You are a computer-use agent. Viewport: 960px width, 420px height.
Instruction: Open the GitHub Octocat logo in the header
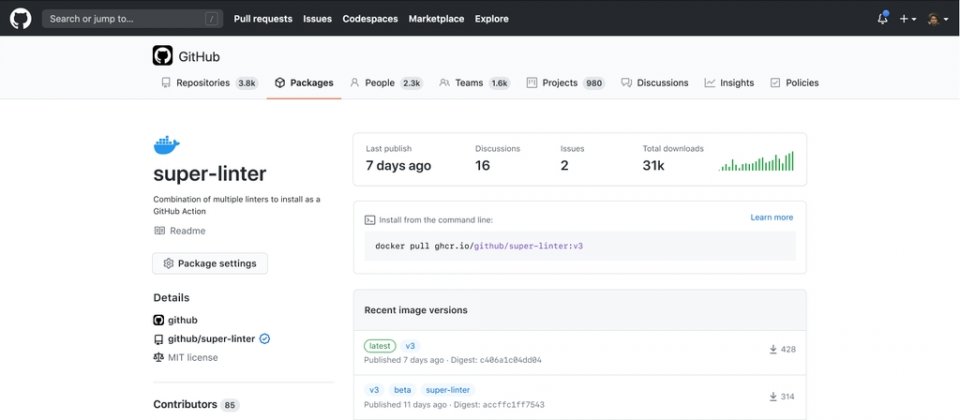[x=20, y=18]
